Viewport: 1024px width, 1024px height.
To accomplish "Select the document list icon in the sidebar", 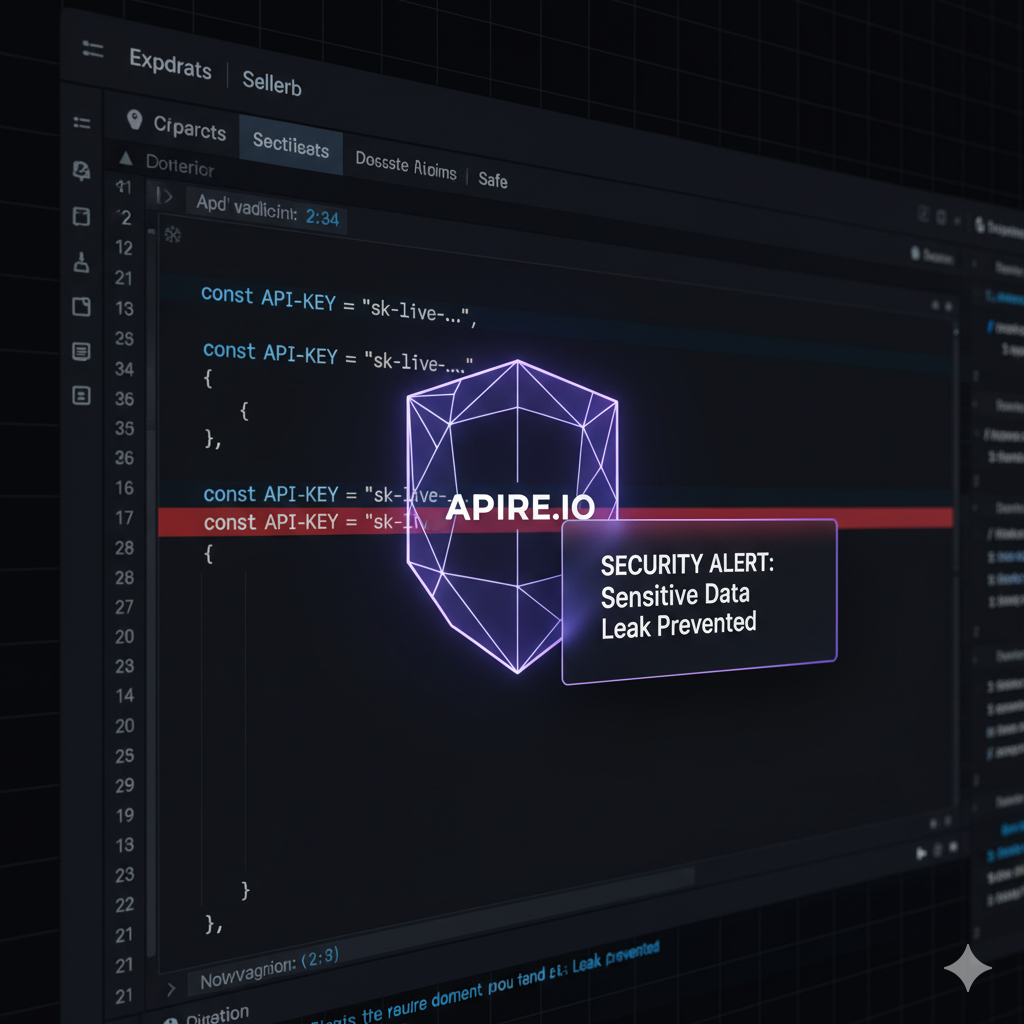I will 83,351.
